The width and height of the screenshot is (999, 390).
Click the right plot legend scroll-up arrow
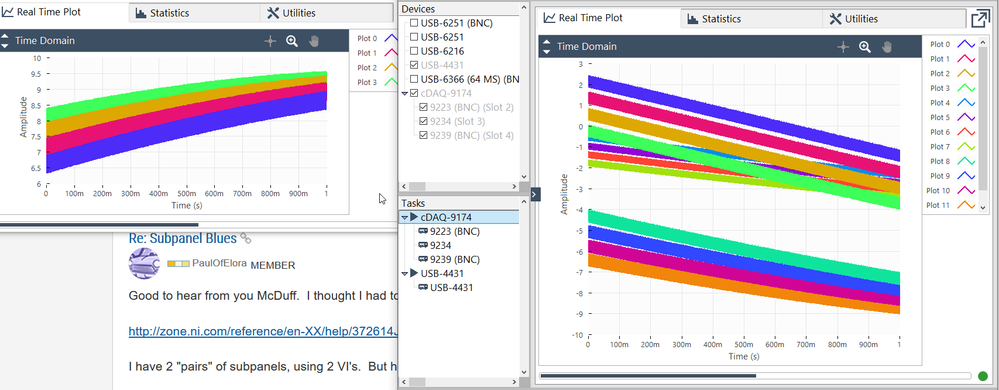coord(982,42)
